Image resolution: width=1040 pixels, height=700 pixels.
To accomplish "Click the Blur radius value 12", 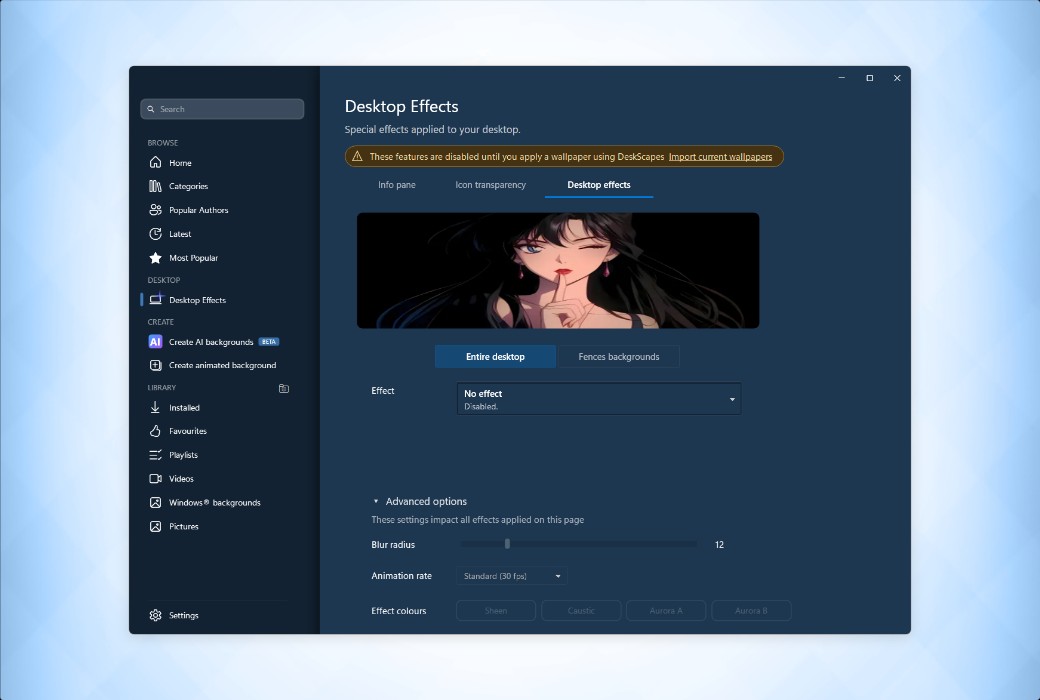I will point(719,545).
